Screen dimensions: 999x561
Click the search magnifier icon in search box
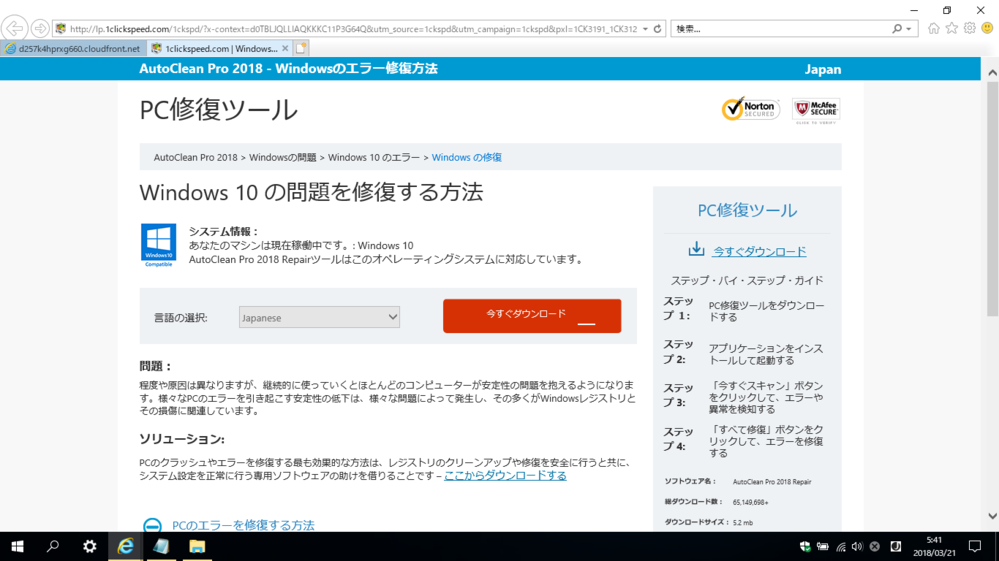coord(897,29)
